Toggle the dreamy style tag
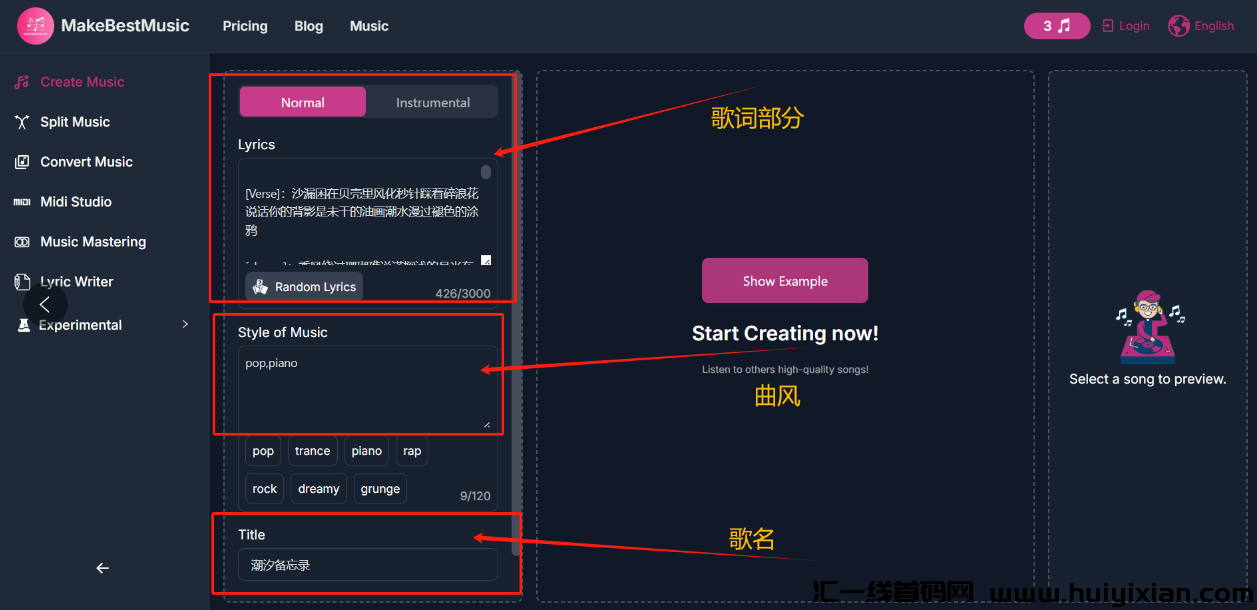Screen dimensions: 1257x610 [x=318, y=489]
